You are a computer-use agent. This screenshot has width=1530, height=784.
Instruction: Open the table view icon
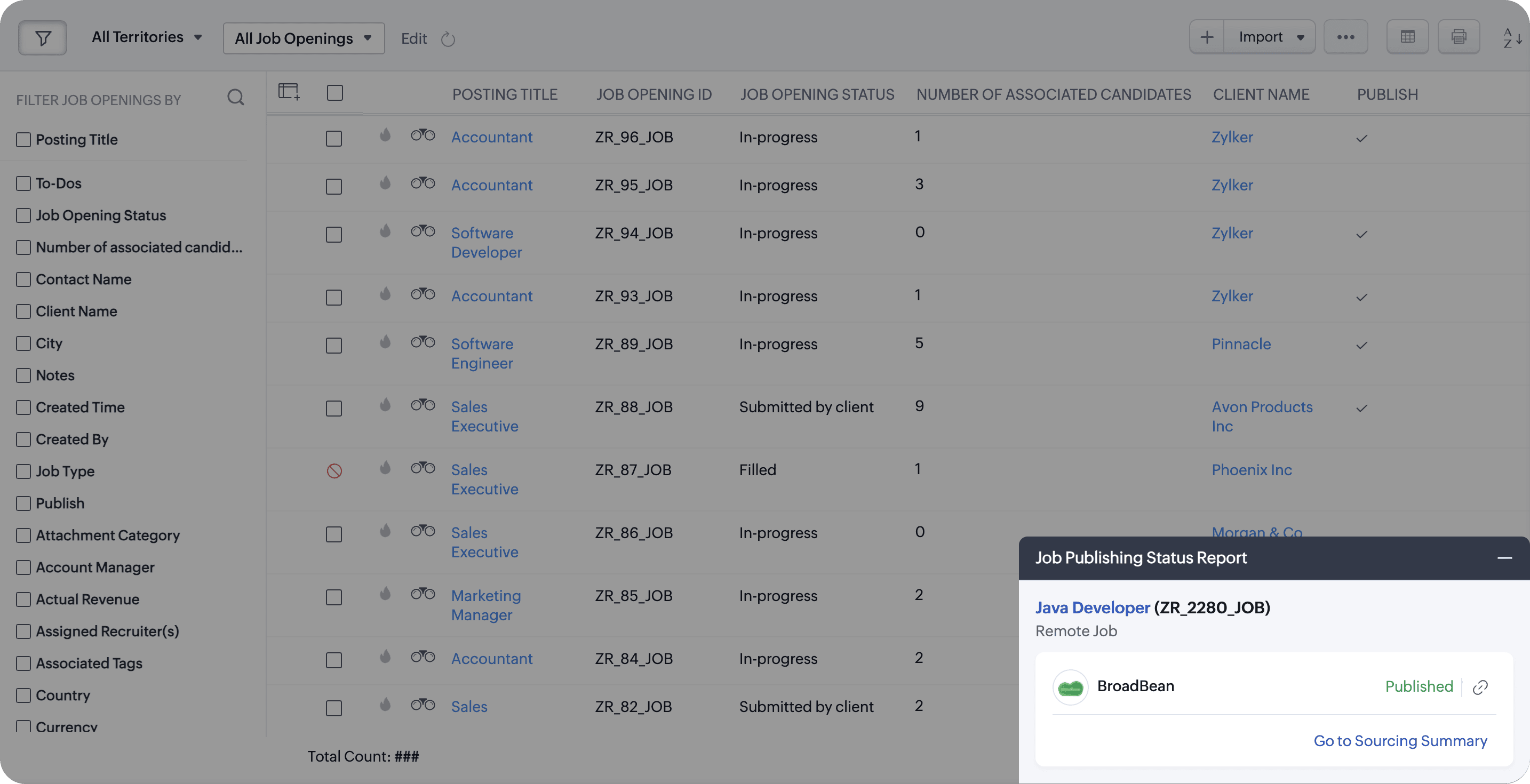[x=1407, y=37]
